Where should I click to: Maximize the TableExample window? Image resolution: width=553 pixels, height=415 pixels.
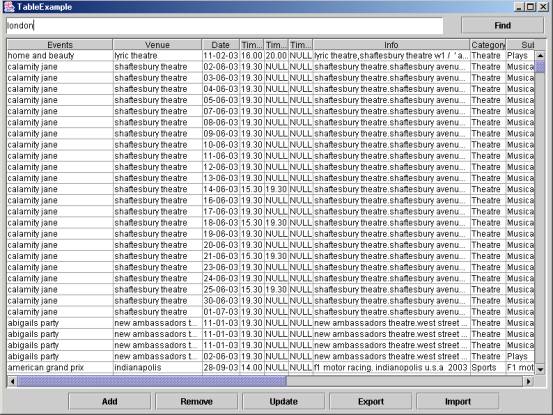point(530,7)
